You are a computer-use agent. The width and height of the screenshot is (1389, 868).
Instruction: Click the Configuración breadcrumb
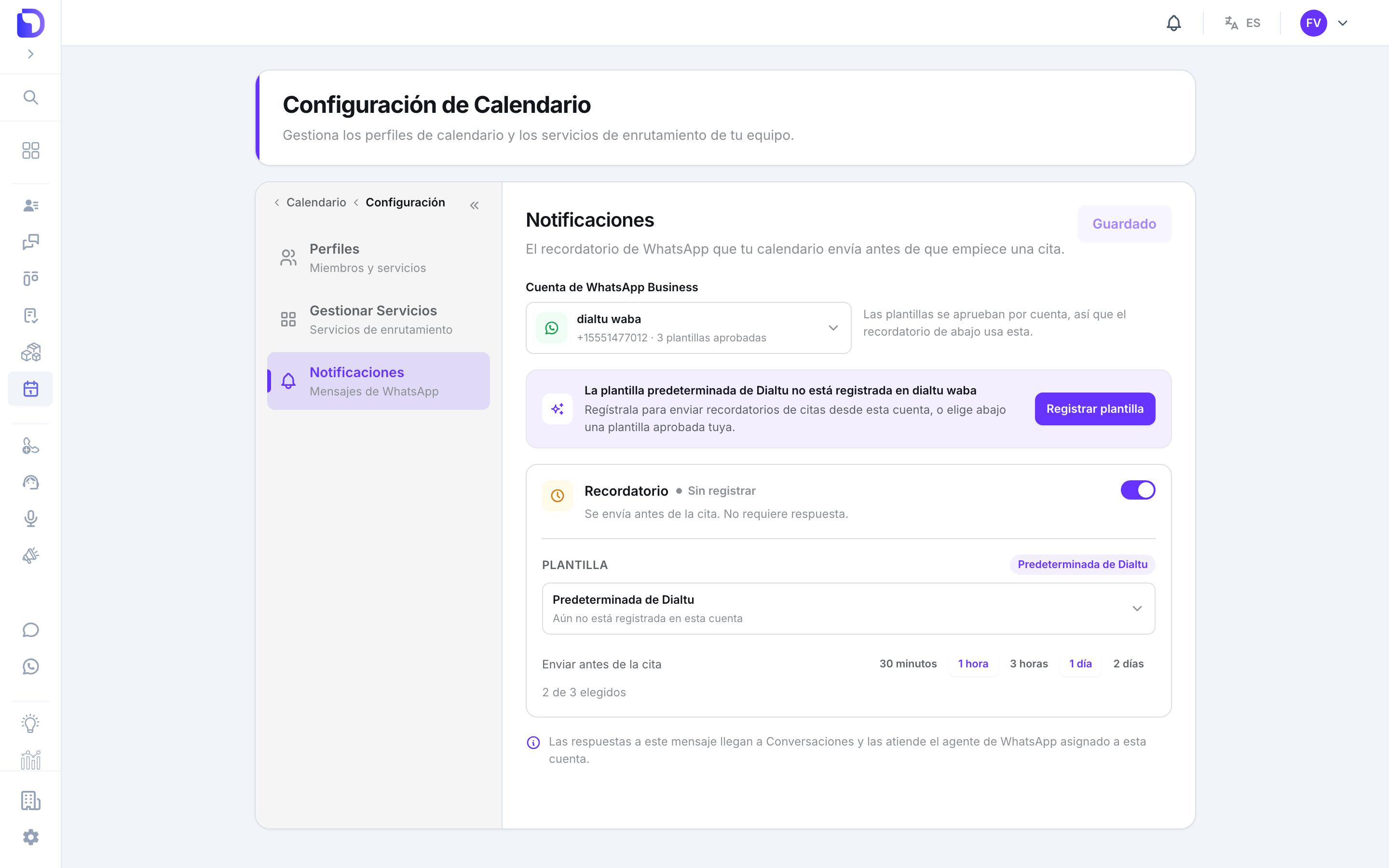coord(405,203)
